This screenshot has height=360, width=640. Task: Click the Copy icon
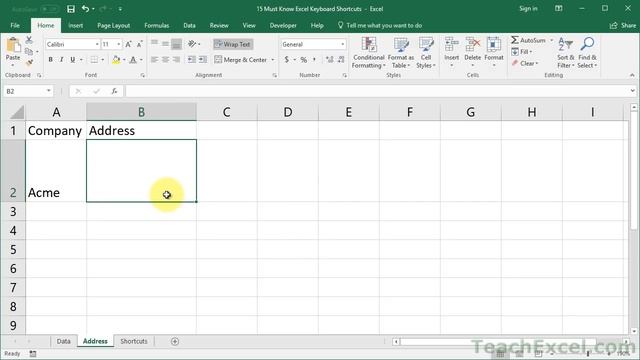[x=29, y=51]
